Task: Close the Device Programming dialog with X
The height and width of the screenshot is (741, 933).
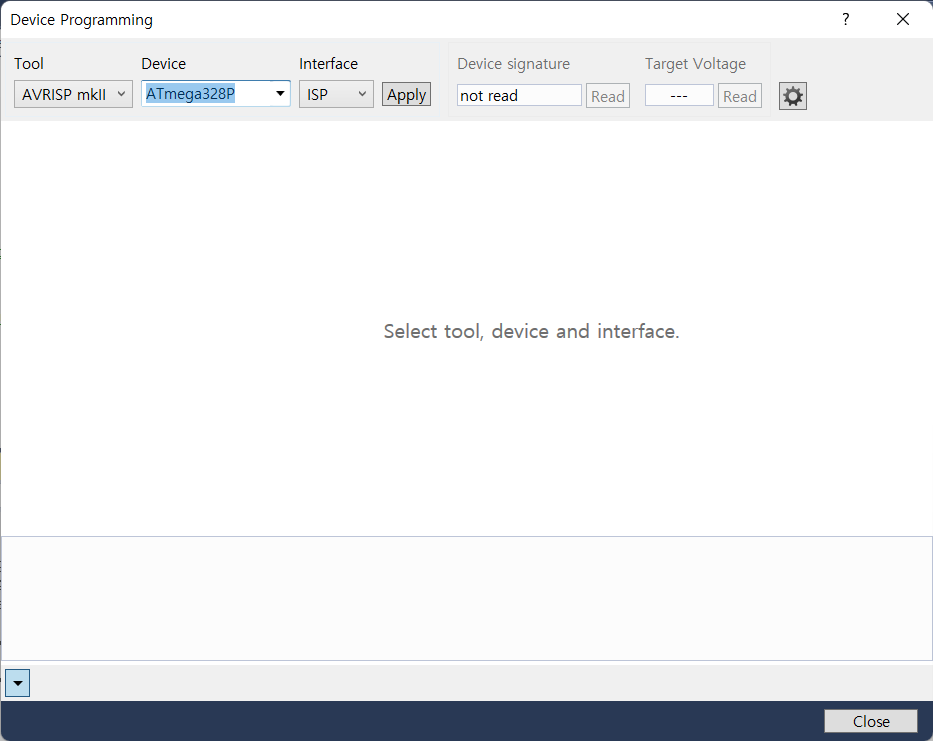Action: (903, 20)
